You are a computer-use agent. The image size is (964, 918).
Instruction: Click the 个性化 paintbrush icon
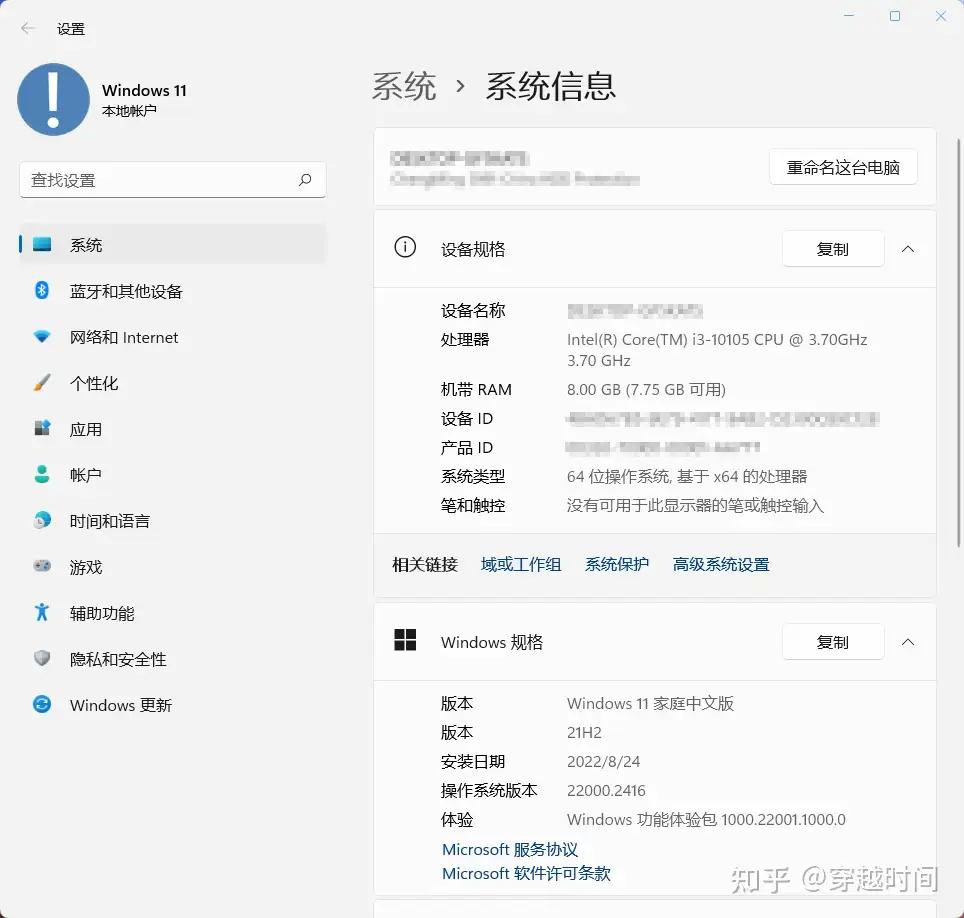point(42,382)
